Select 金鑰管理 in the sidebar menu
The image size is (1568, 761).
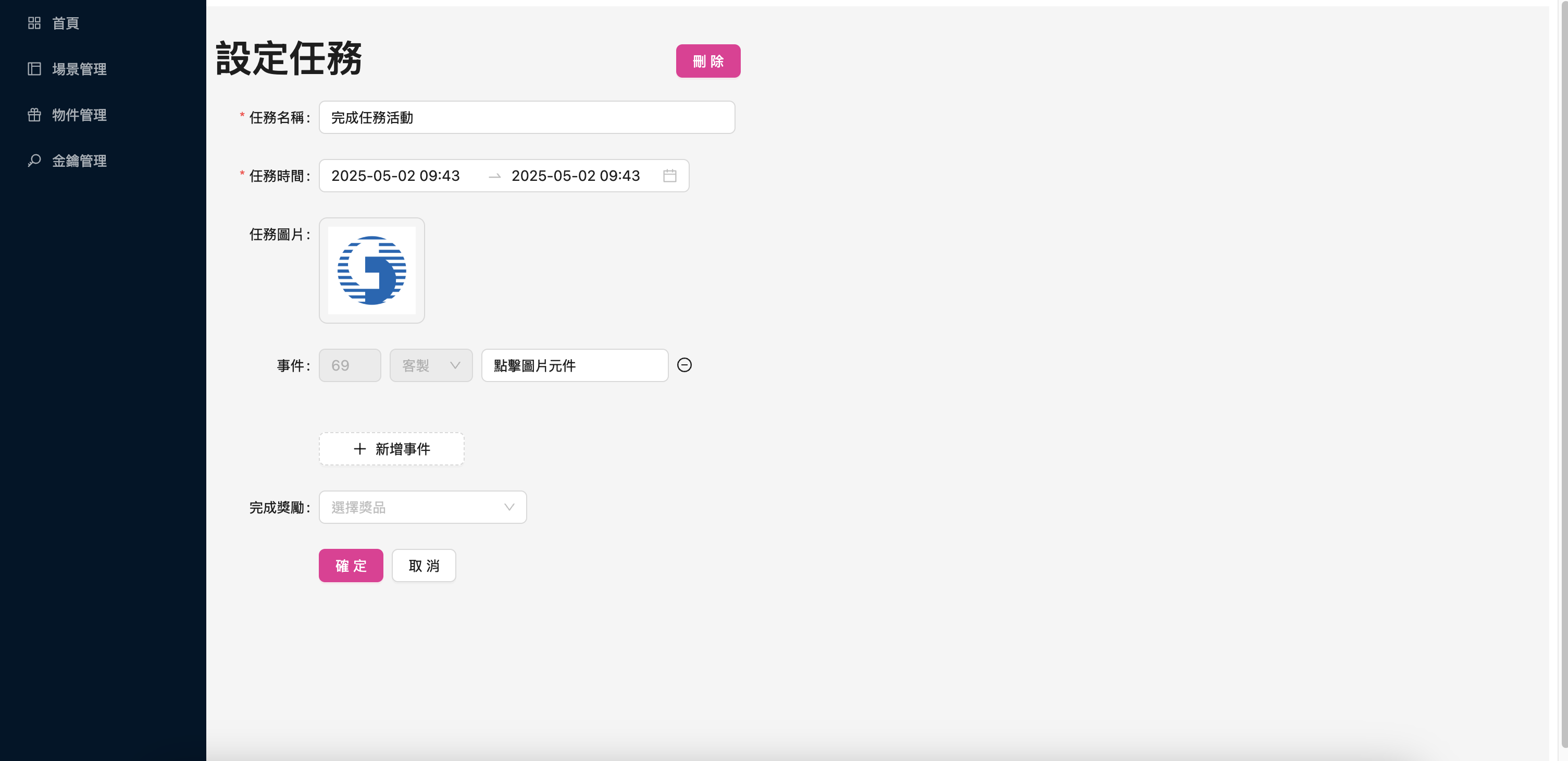79,160
